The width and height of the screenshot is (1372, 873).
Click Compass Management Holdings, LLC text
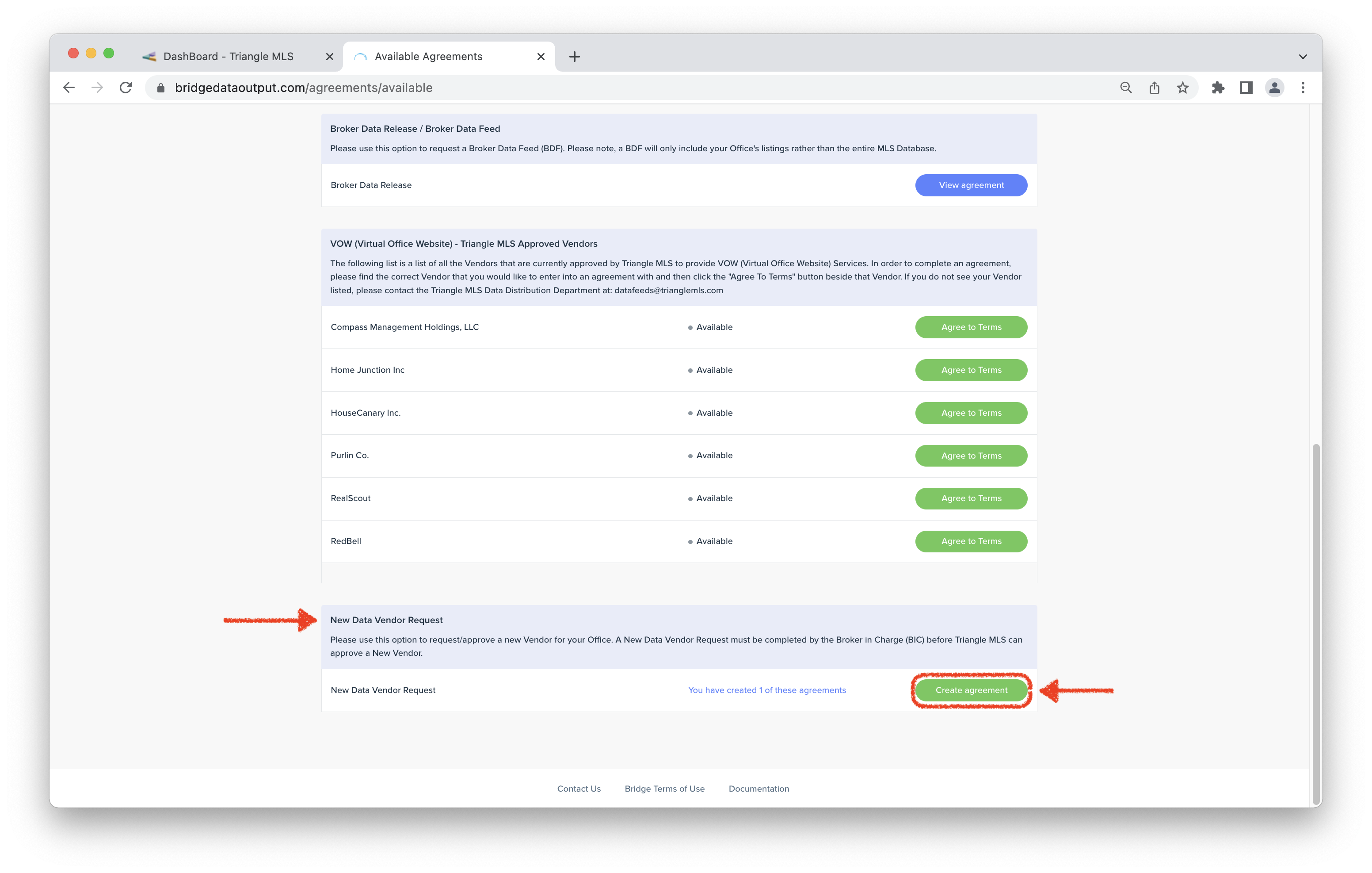pos(404,327)
